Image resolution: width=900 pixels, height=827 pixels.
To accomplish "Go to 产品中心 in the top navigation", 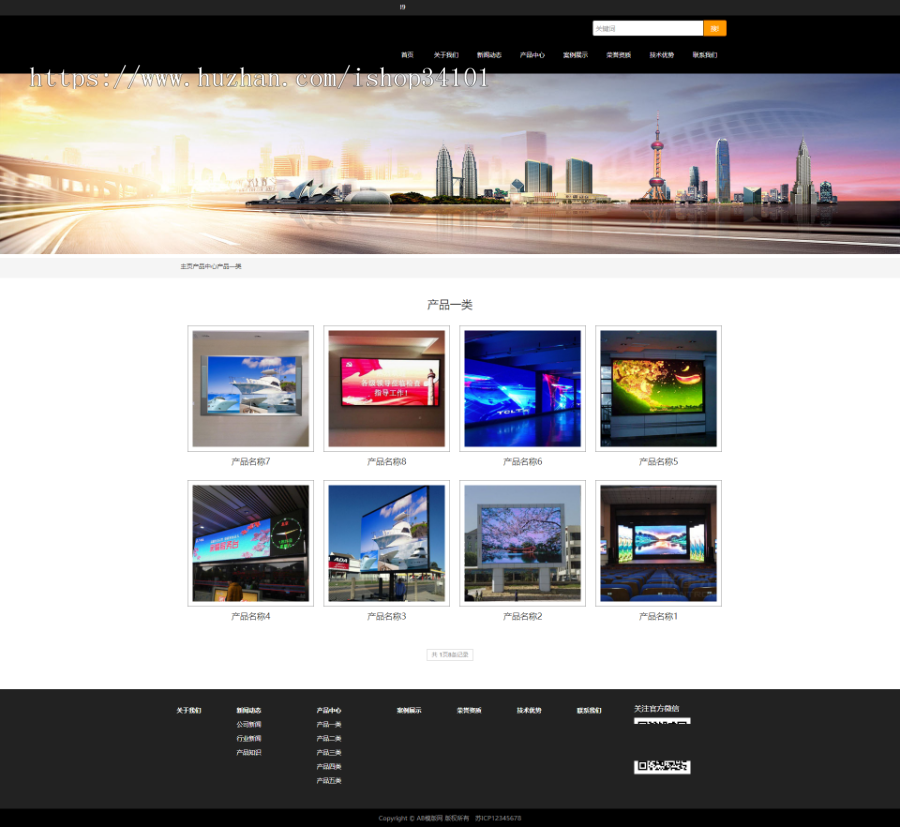I will (532, 55).
